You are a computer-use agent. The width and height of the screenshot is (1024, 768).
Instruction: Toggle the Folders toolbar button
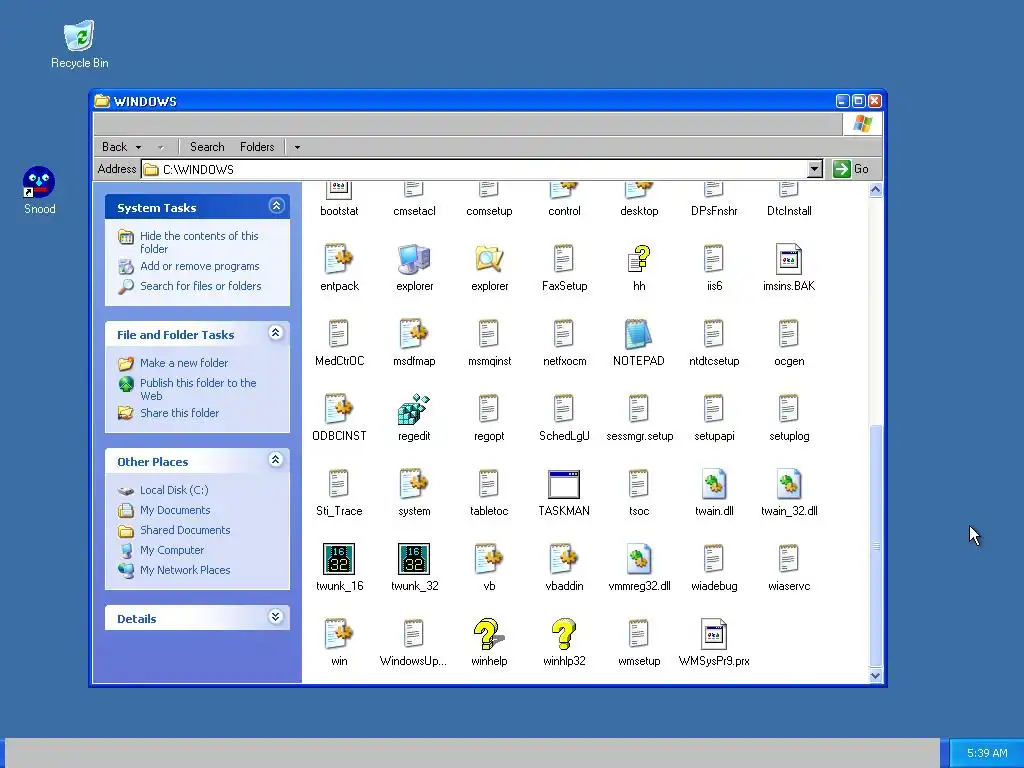point(257,147)
